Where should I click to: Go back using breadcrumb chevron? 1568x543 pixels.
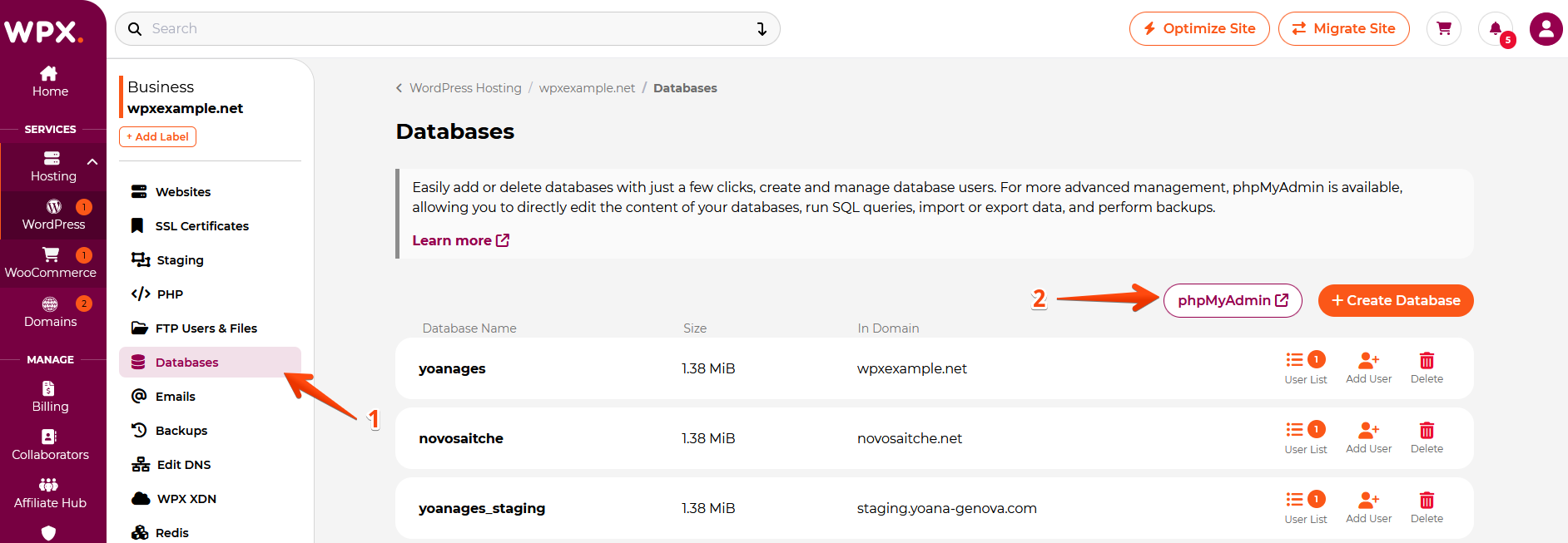(x=399, y=88)
